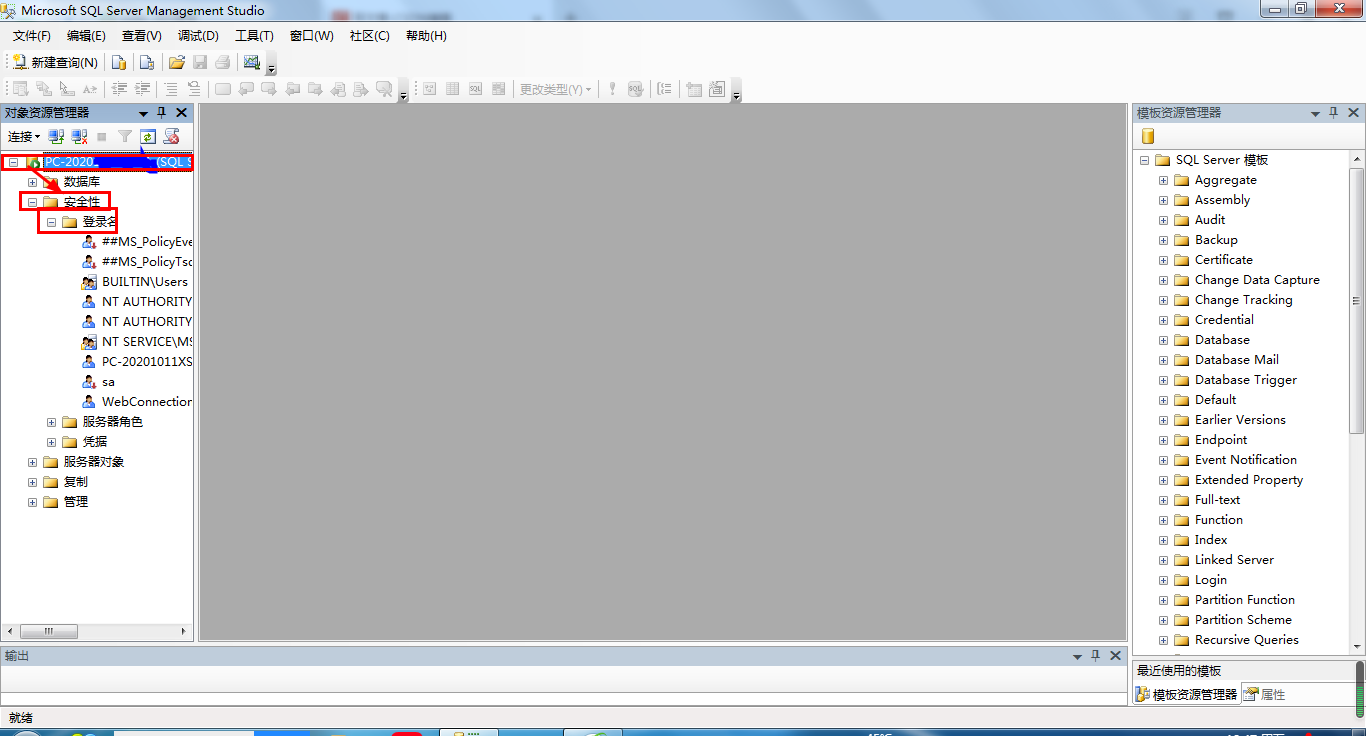1366x736 pixels.
Task: Collapse the 安全性 node
Action: (x=32, y=202)
